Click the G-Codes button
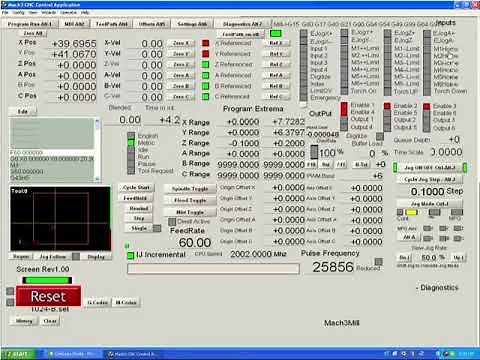The height and width of the screenshot is (360, 480). [97, 302]
